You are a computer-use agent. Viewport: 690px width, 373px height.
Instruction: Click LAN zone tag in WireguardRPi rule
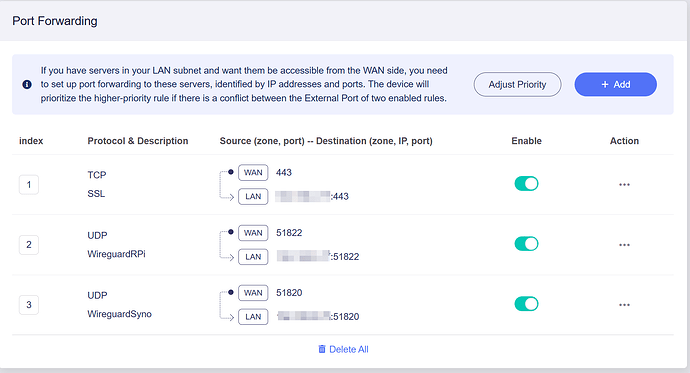click(x=253, y=256)
